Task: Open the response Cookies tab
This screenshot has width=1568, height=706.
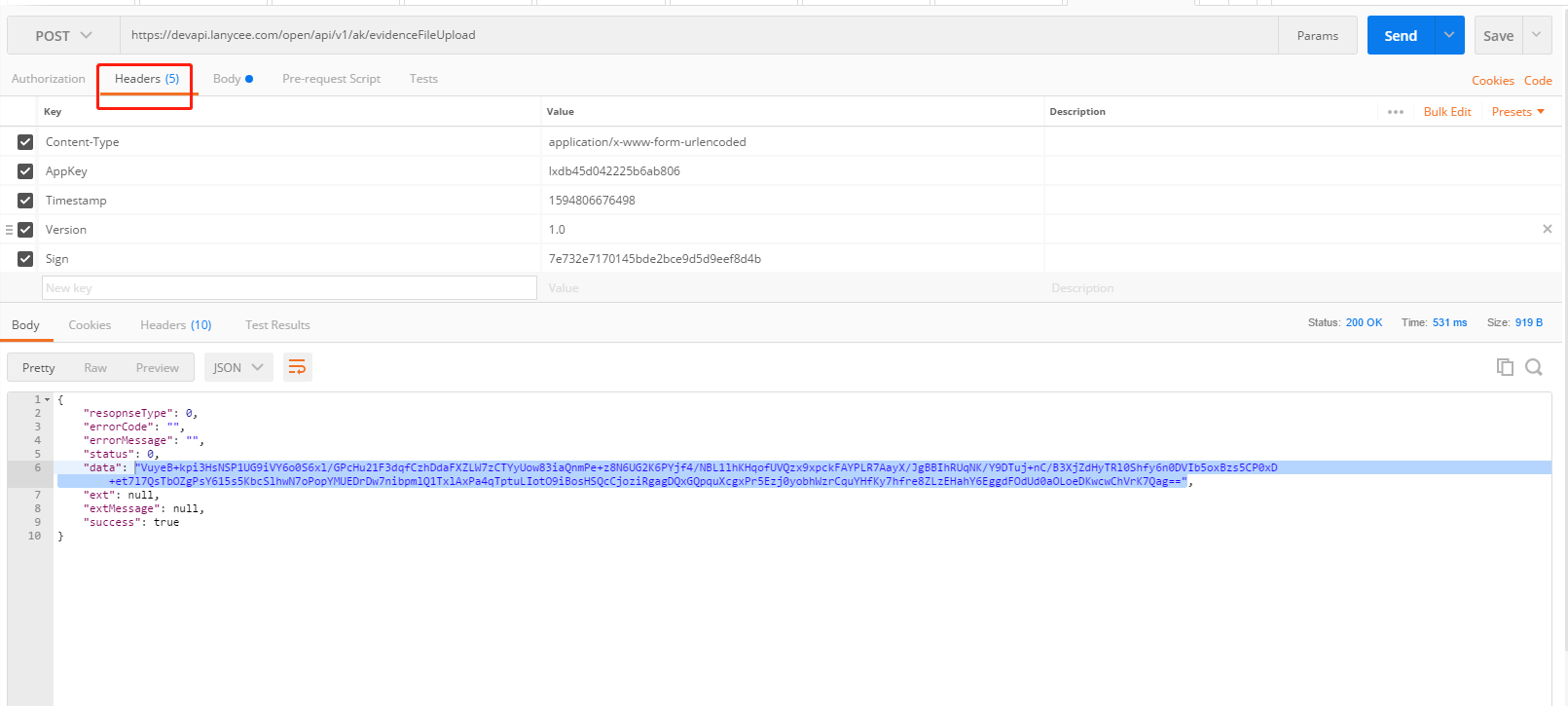Action: (x=90, y=325)
